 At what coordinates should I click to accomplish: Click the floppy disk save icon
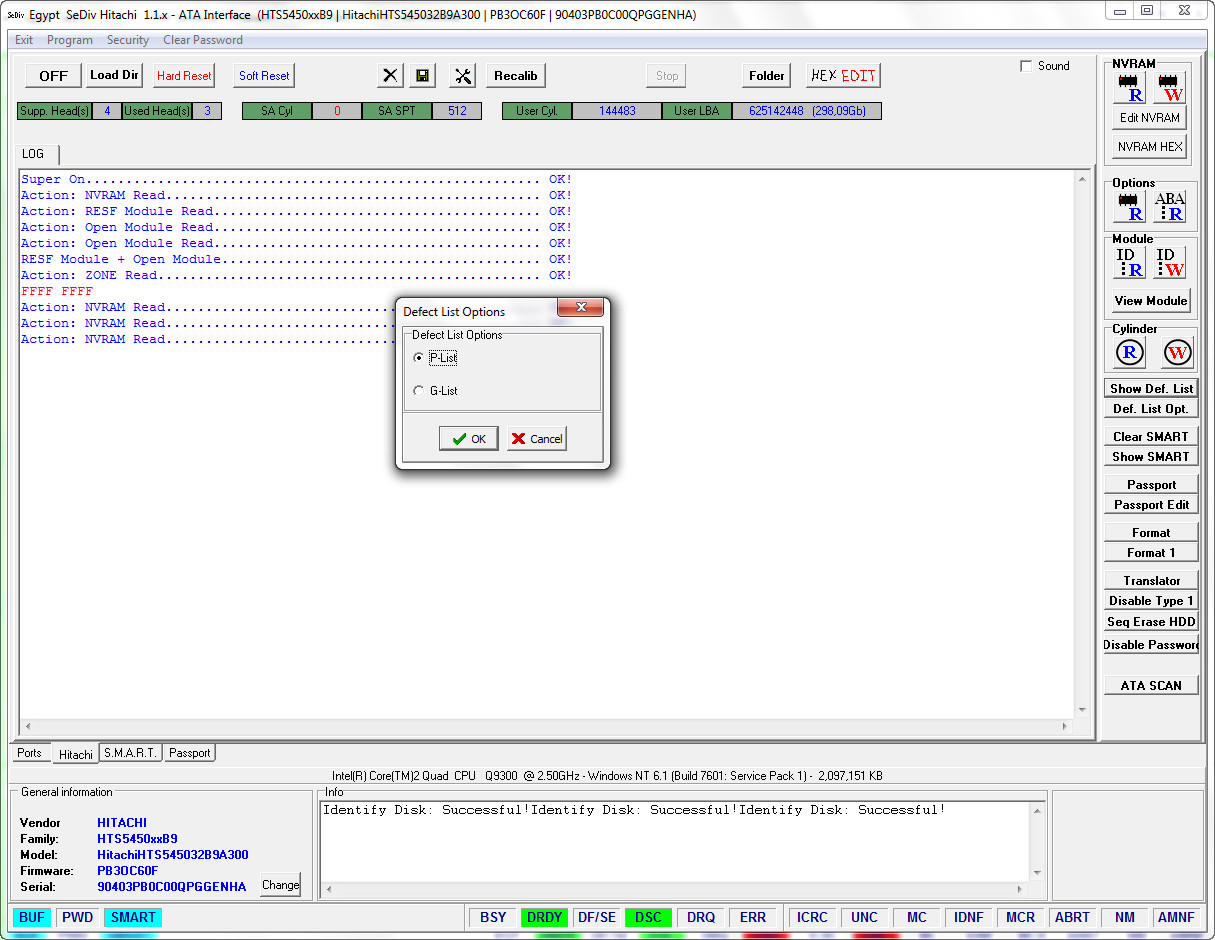(x=423, y=76)
